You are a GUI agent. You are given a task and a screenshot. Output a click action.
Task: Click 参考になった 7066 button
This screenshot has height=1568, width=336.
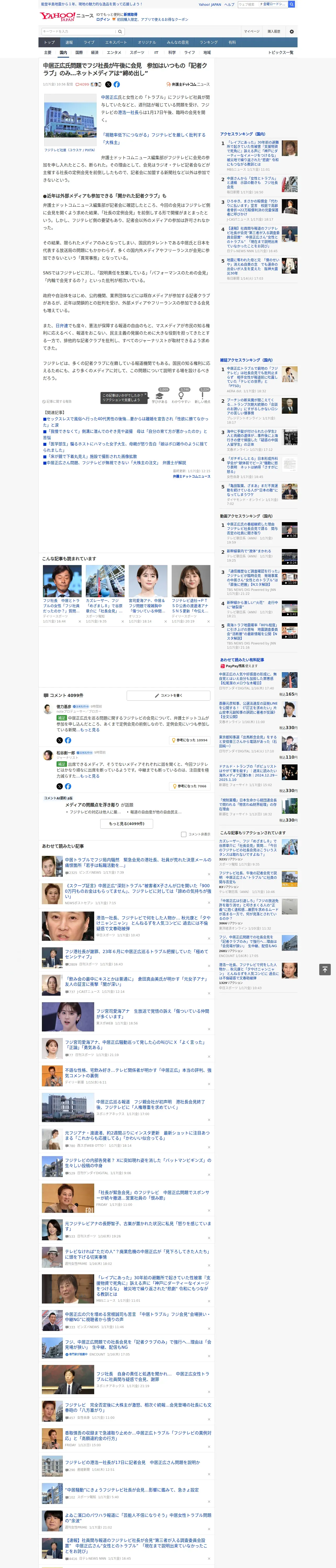click(x=190, y=786)
